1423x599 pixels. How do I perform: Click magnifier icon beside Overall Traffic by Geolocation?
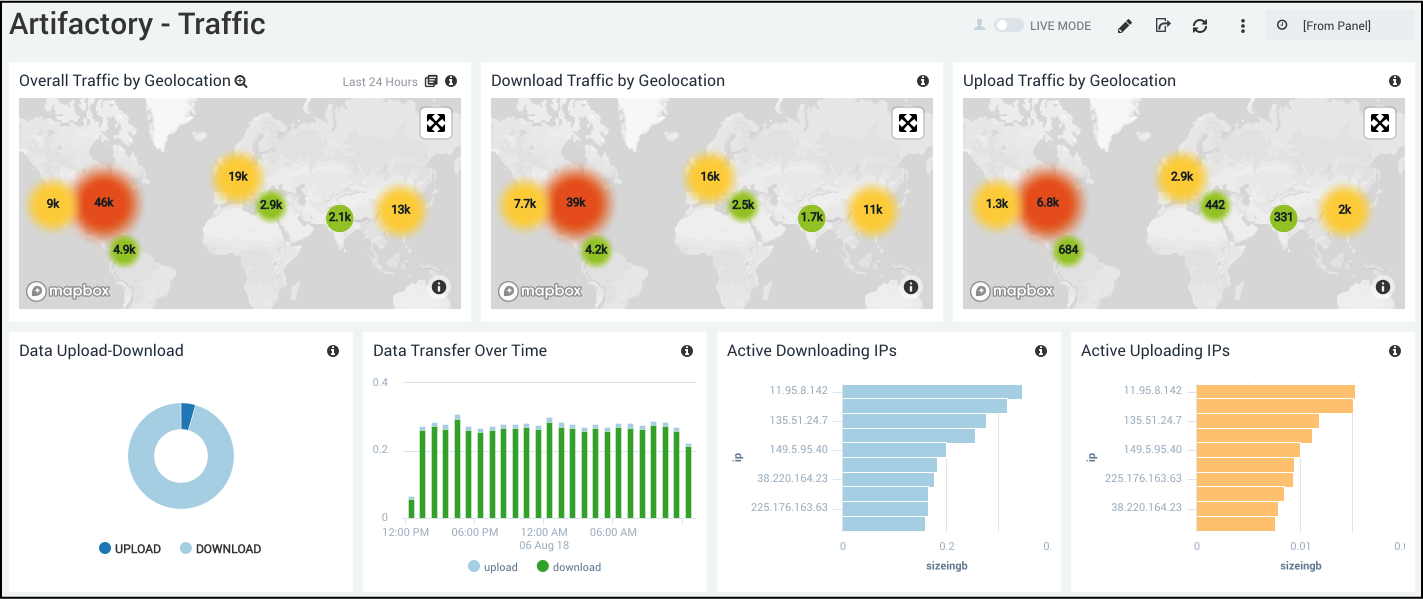tap(241, 81)
